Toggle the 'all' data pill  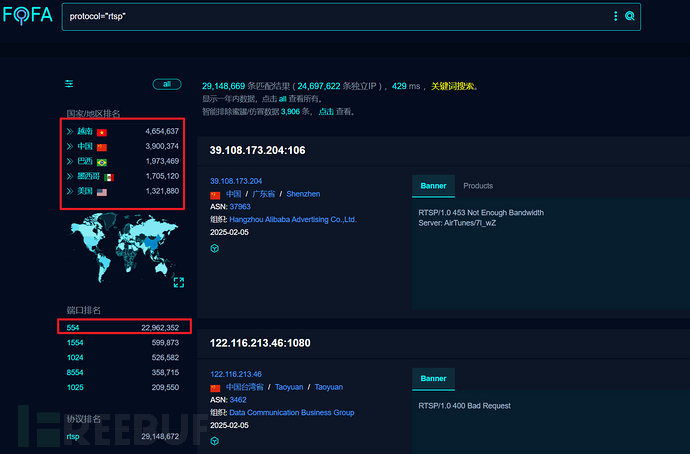coord(167,84)
